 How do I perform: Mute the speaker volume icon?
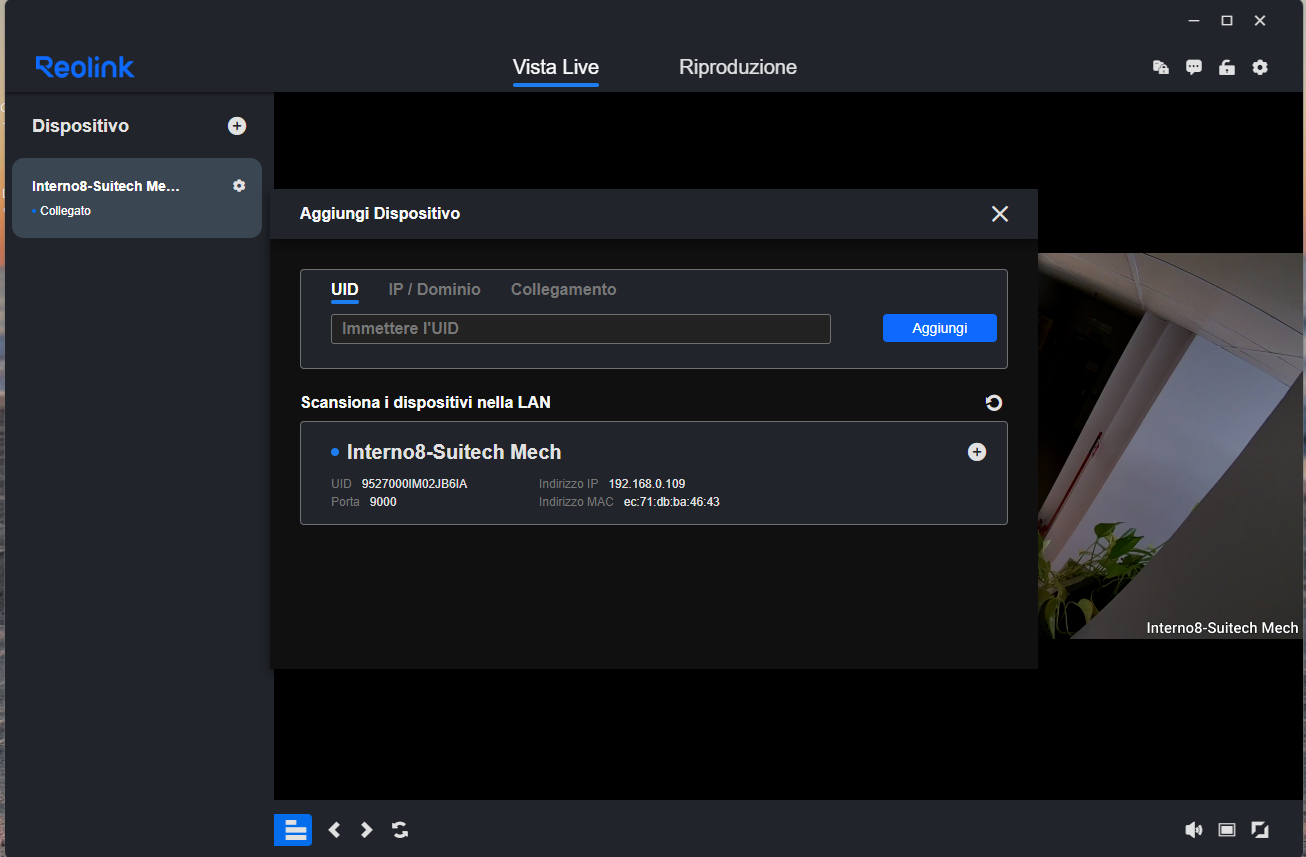pyautogui.click(x=1193, y=830)
